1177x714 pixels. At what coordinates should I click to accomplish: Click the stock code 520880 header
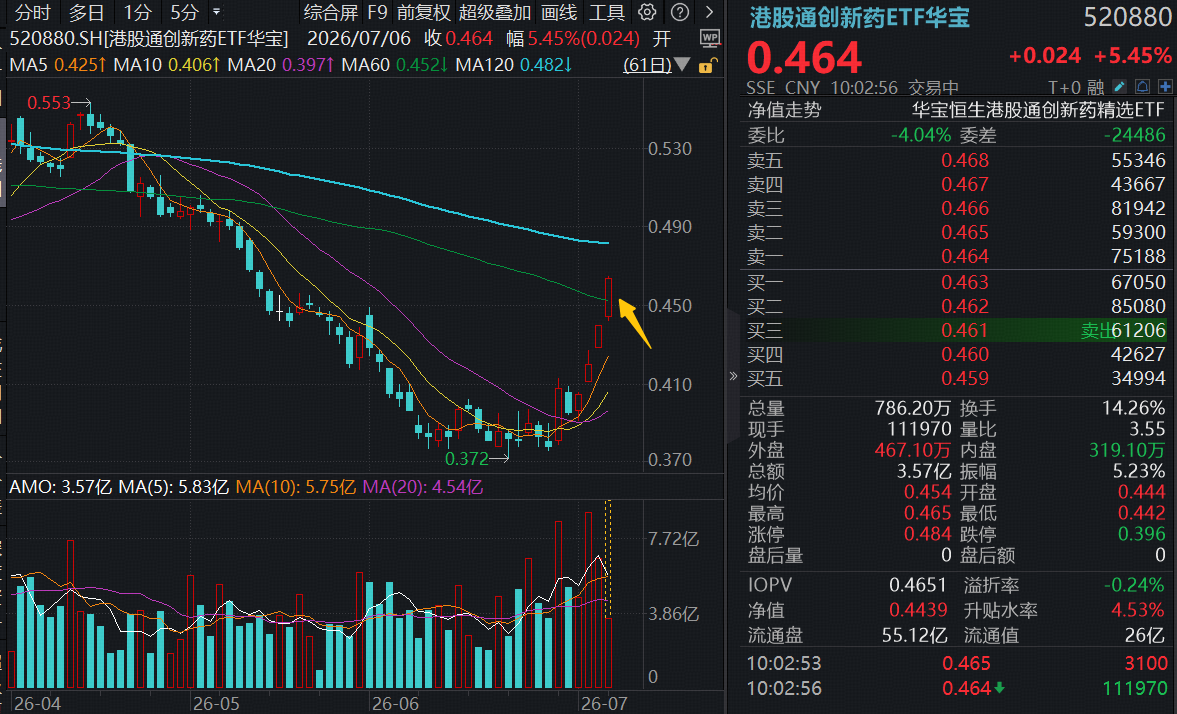[x=1127, y=17]
